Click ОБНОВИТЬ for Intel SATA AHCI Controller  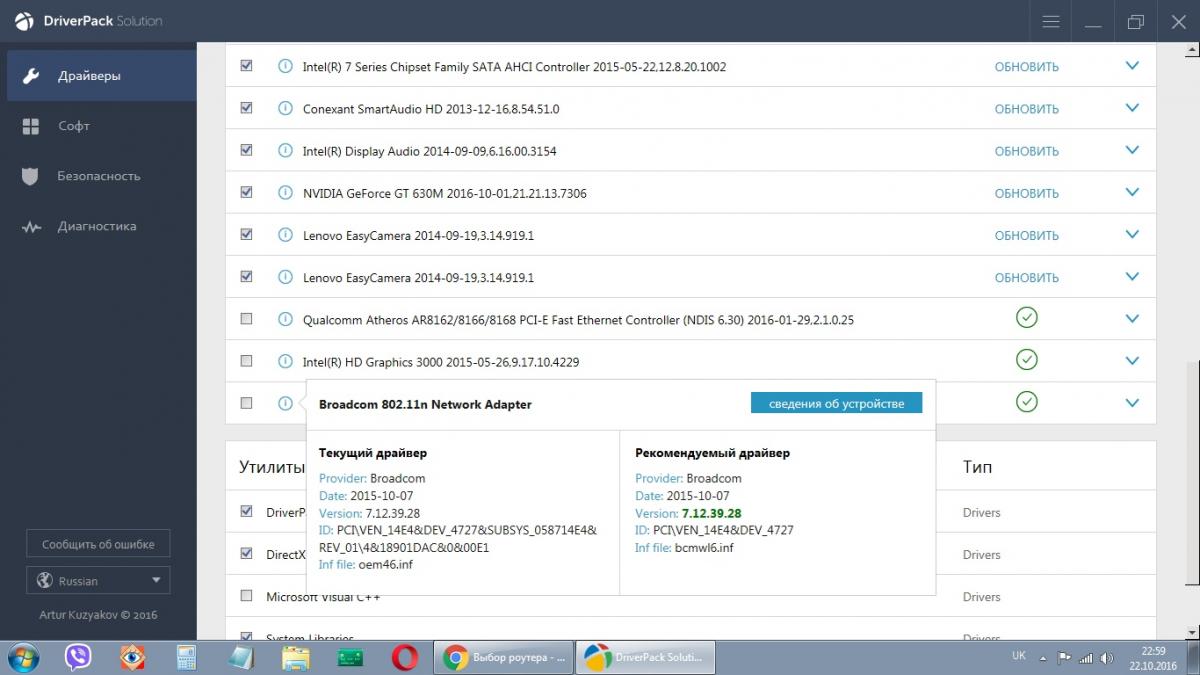[1026, 67]
